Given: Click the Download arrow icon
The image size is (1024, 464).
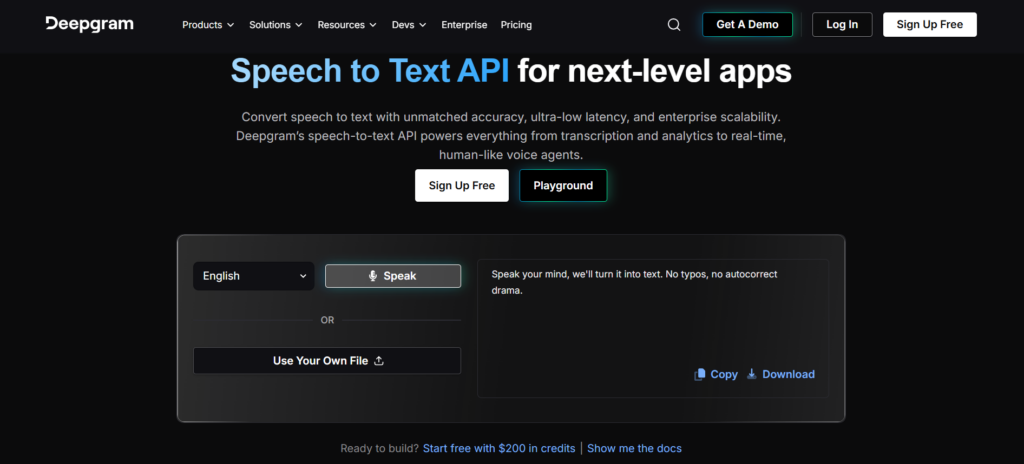Looking at the screenshot, I should tap(752, 374).
